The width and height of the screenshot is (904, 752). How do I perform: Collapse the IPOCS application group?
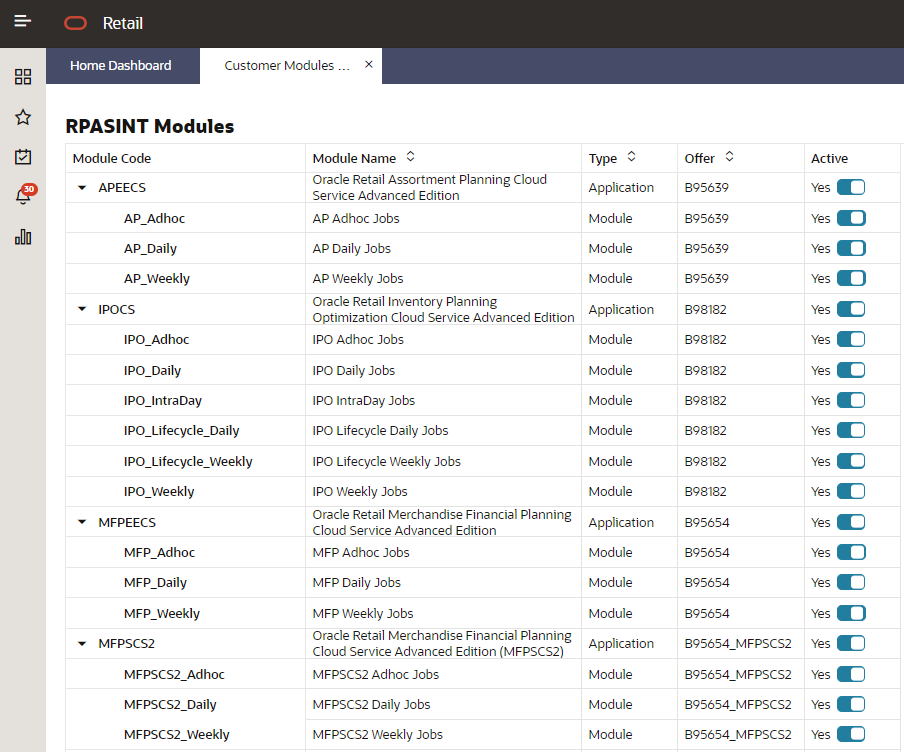81,309
